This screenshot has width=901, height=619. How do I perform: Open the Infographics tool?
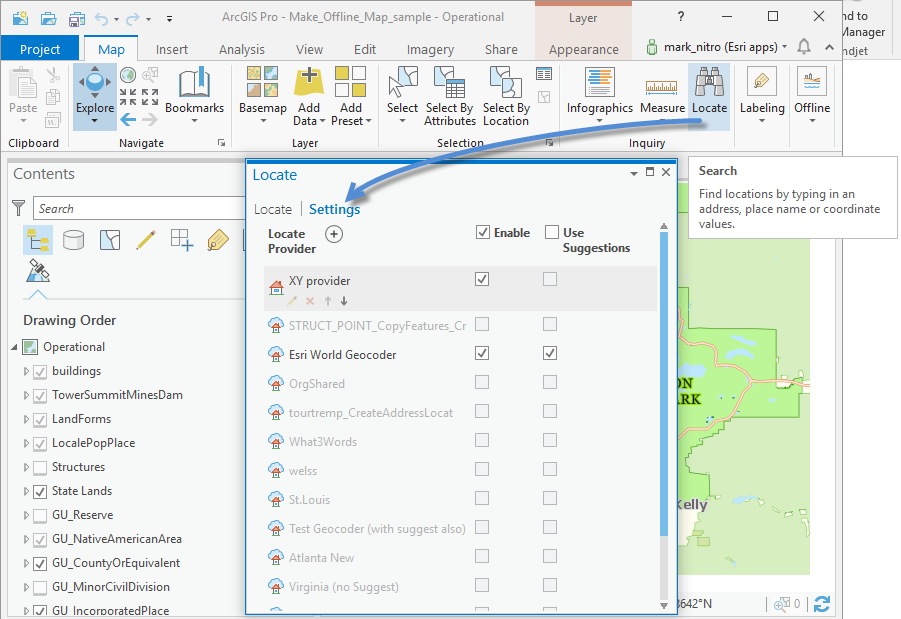point(599,97)
